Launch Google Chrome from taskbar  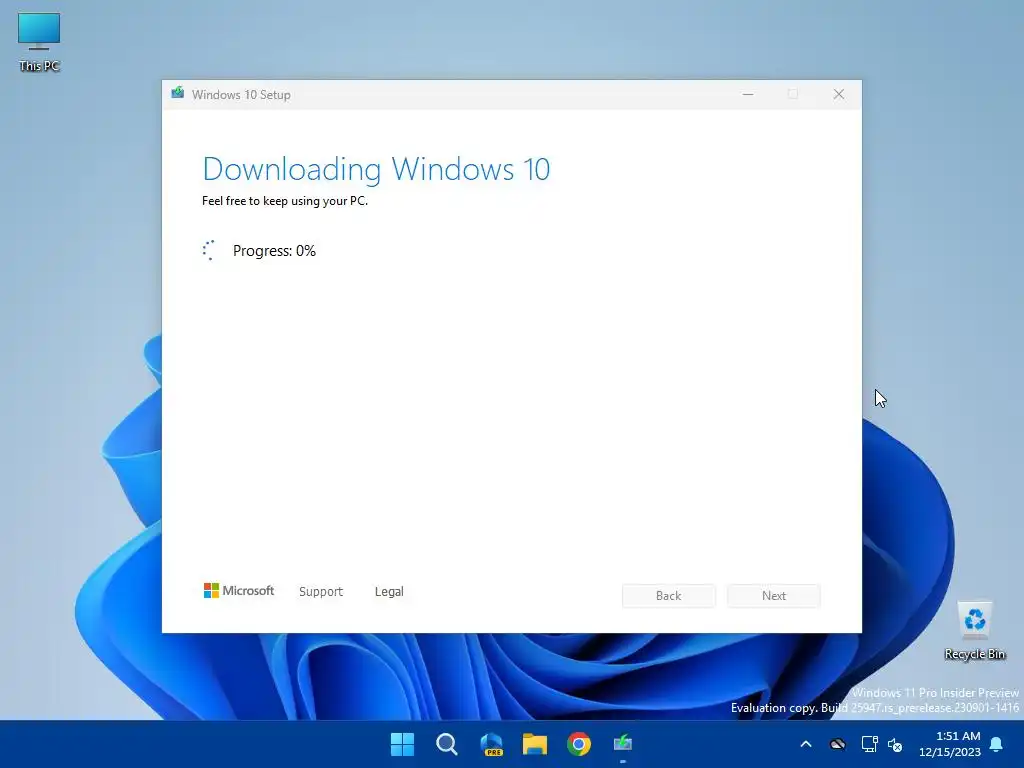click(x=579, y=744)
